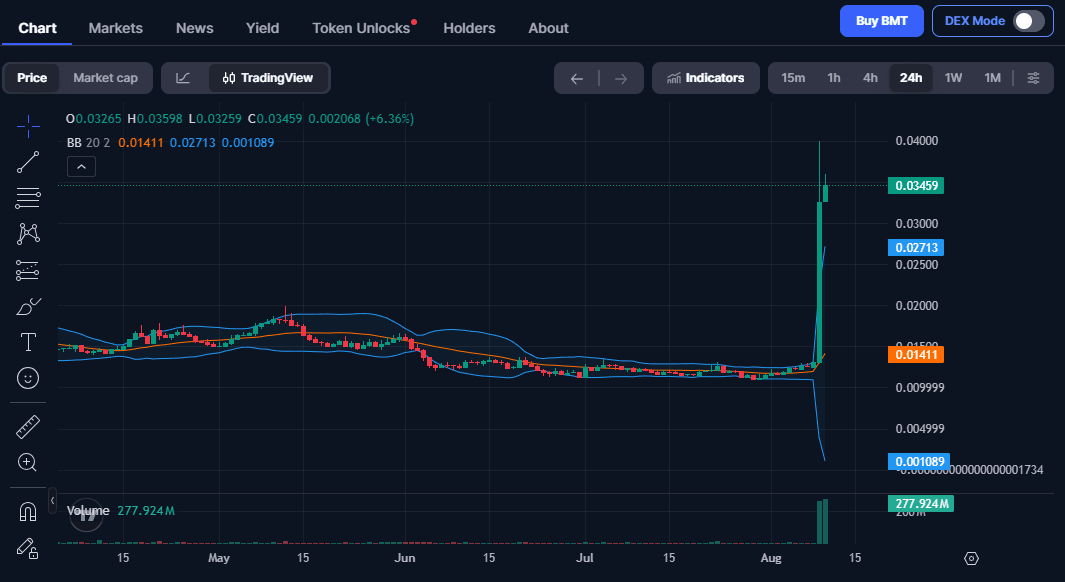Click the Jul date axis label
The image size is (1065, 582).
coord(585,558)
